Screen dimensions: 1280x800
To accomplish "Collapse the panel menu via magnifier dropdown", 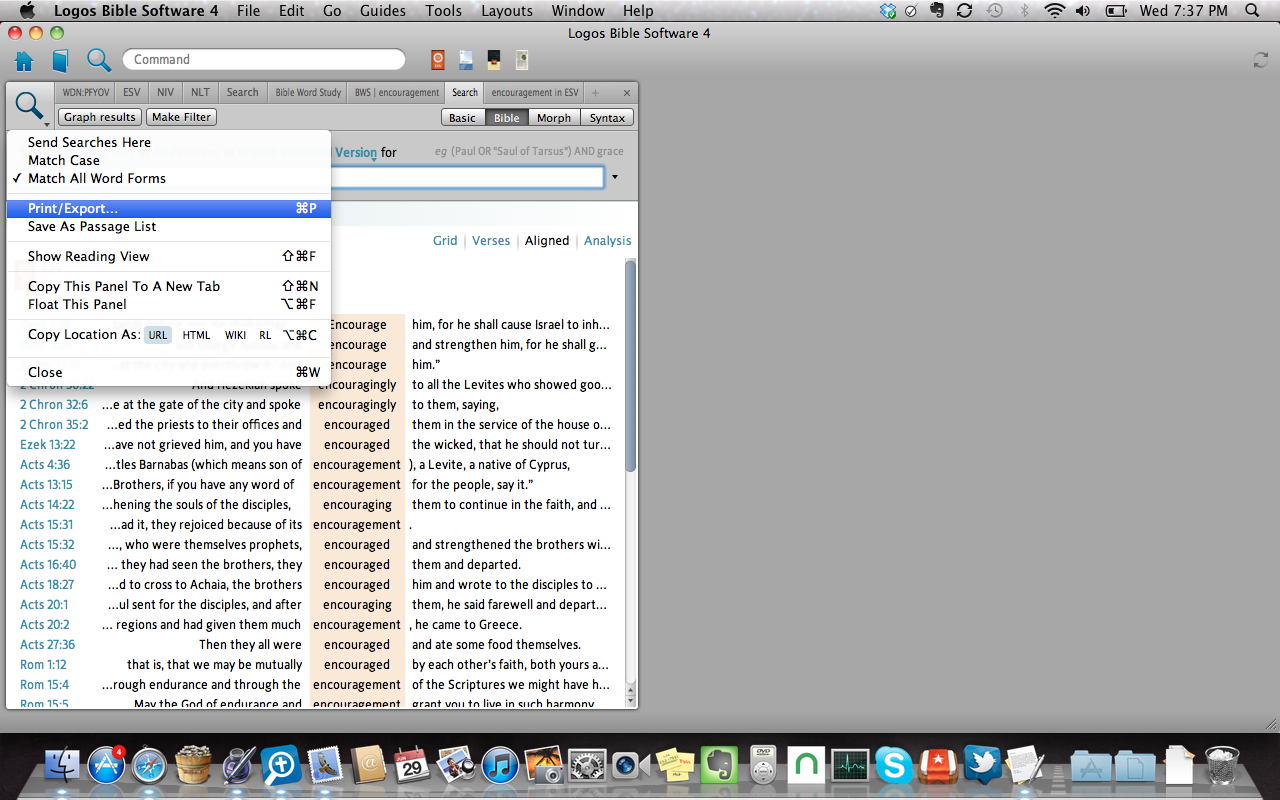I will tap(30, 106).
